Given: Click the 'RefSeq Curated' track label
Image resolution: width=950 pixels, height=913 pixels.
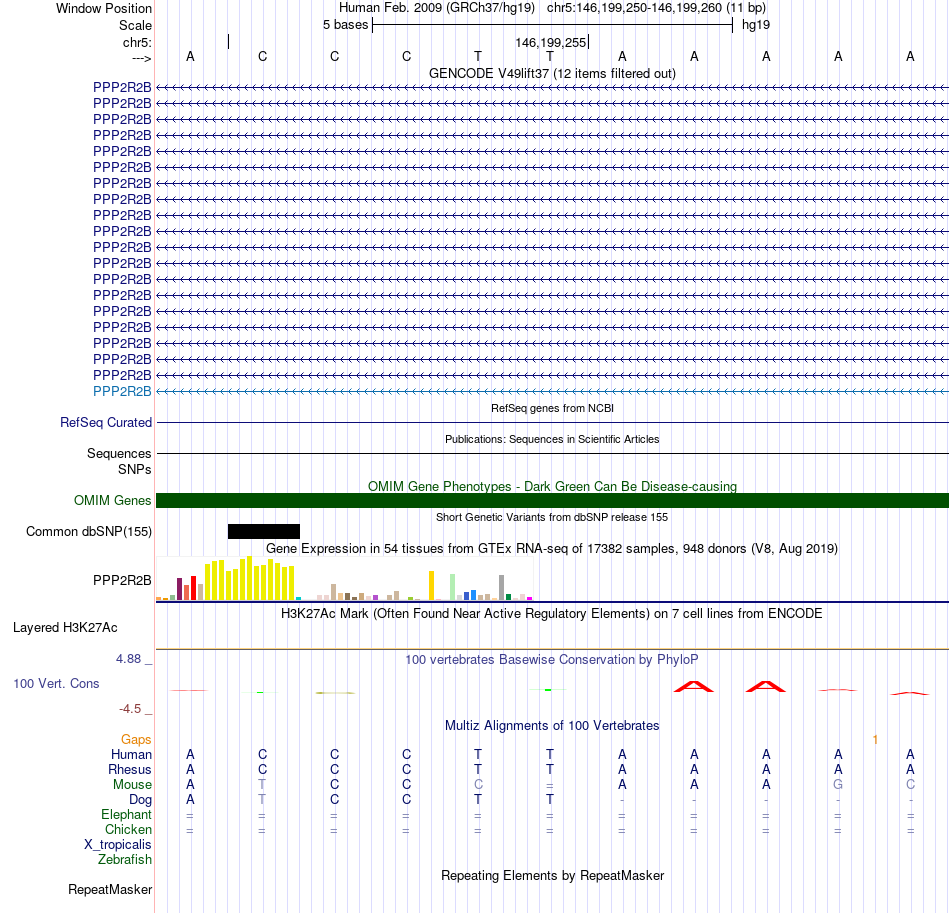Looking at the screenshot, I should pos(105,422).
